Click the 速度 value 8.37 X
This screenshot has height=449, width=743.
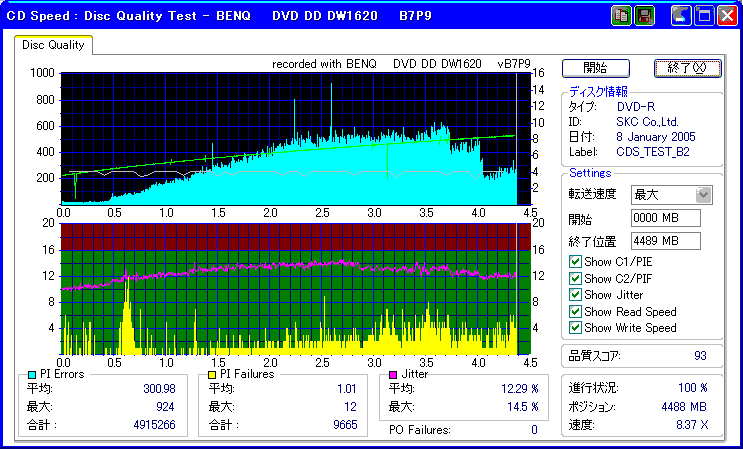point(692,425)
